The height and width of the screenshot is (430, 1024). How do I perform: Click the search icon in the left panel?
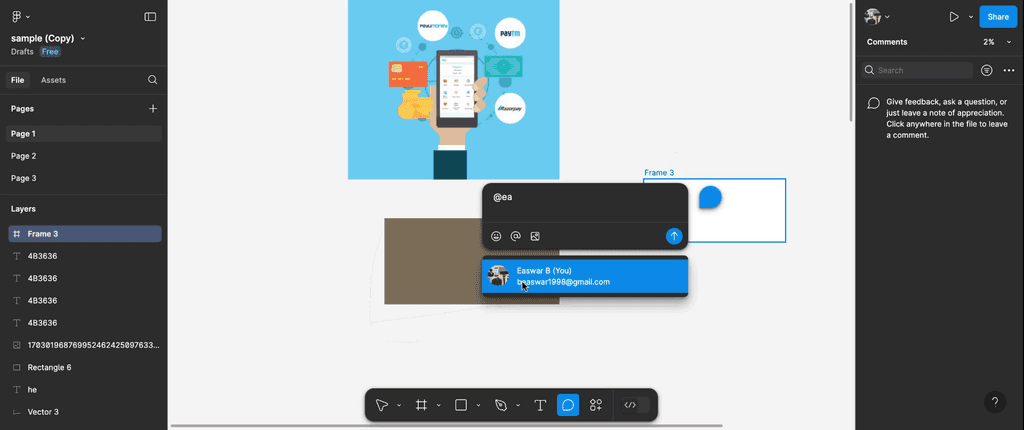pyautogui.click(x=152, y=80)
